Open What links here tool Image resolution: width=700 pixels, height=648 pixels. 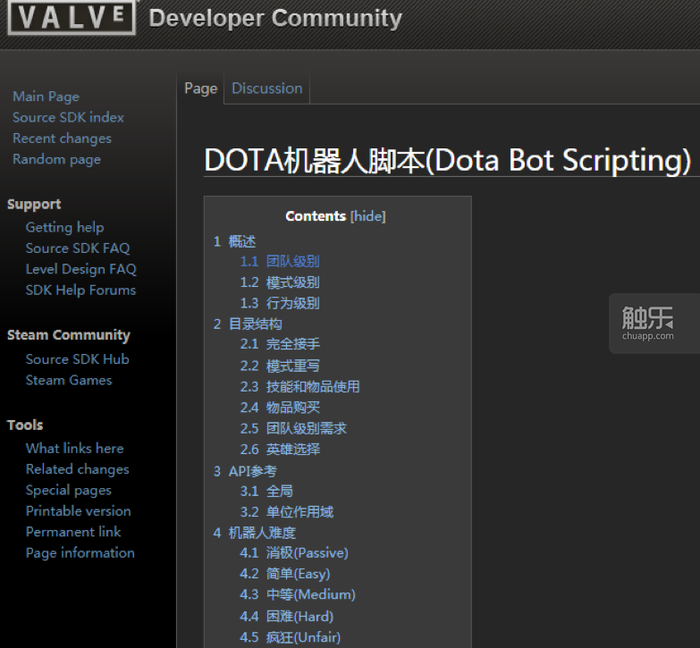(x=75, y=448)
